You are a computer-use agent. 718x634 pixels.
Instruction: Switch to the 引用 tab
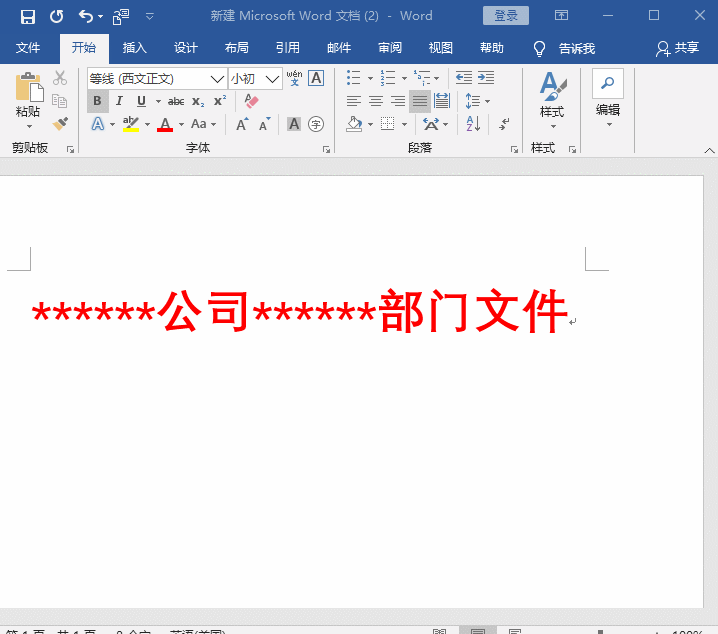click(288, 48)
